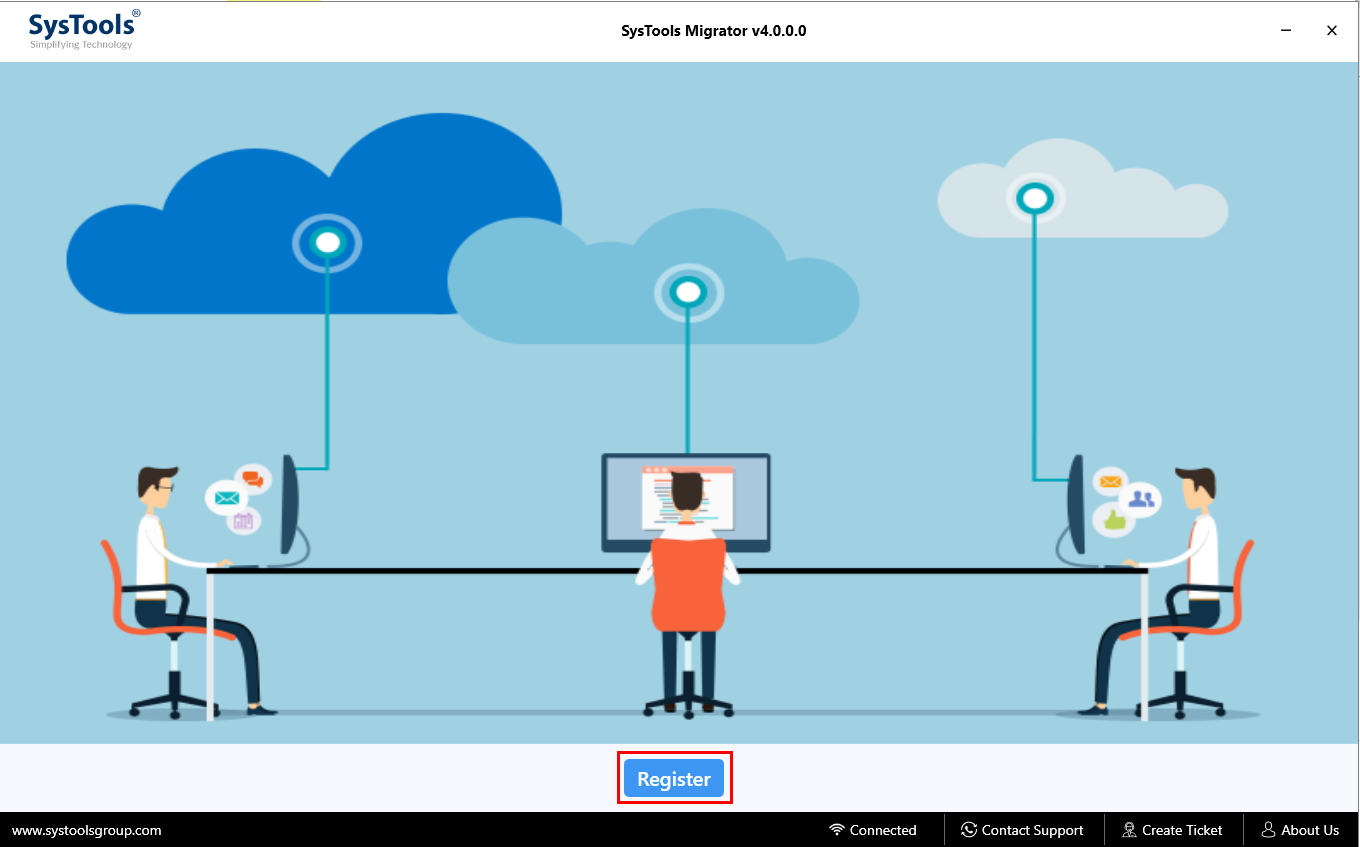The image size is (1360, 847).
Task: Click the SysTools Migrator v4.0.0.0 title
Action: [x=714, y=31]
